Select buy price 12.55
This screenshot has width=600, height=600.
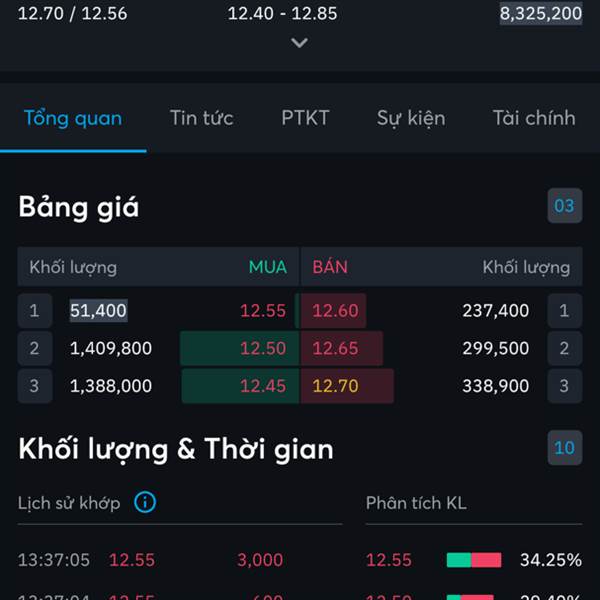click(x=263, y=310)
